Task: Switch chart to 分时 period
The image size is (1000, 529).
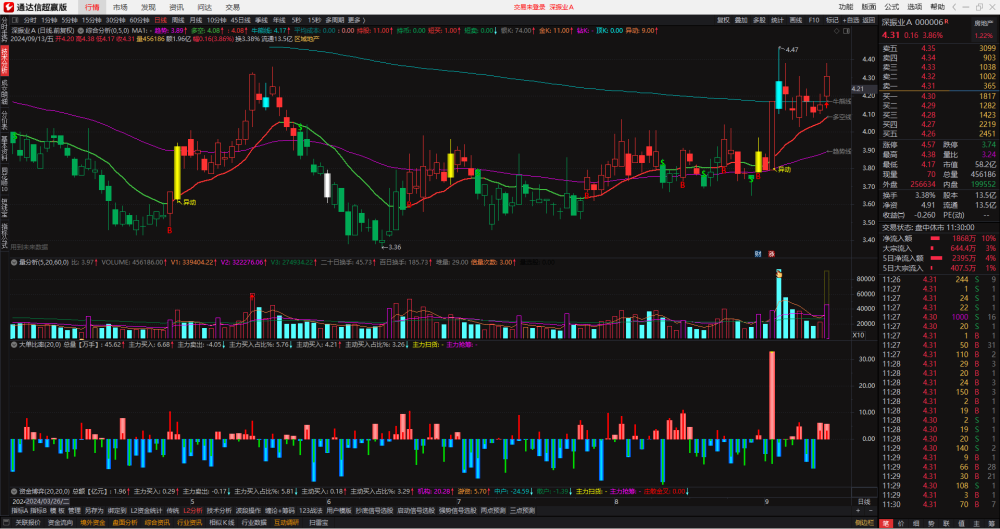Action: coord(30,20)
